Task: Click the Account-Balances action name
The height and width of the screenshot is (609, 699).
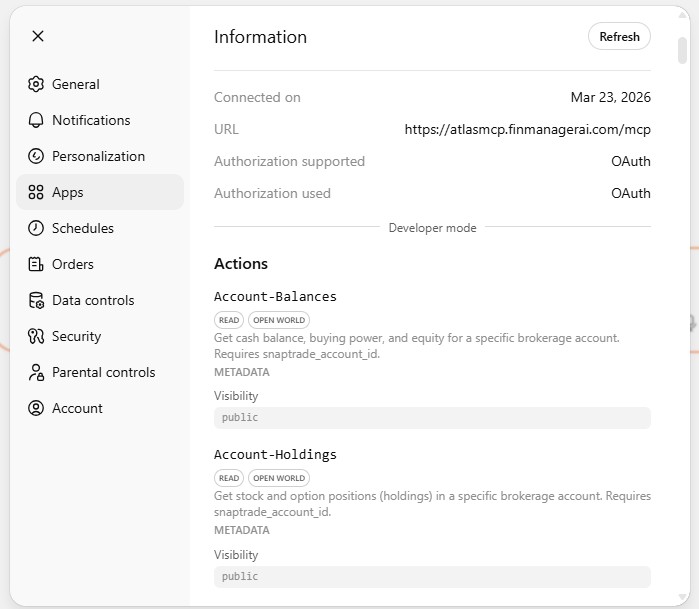Action: [275, 296]
